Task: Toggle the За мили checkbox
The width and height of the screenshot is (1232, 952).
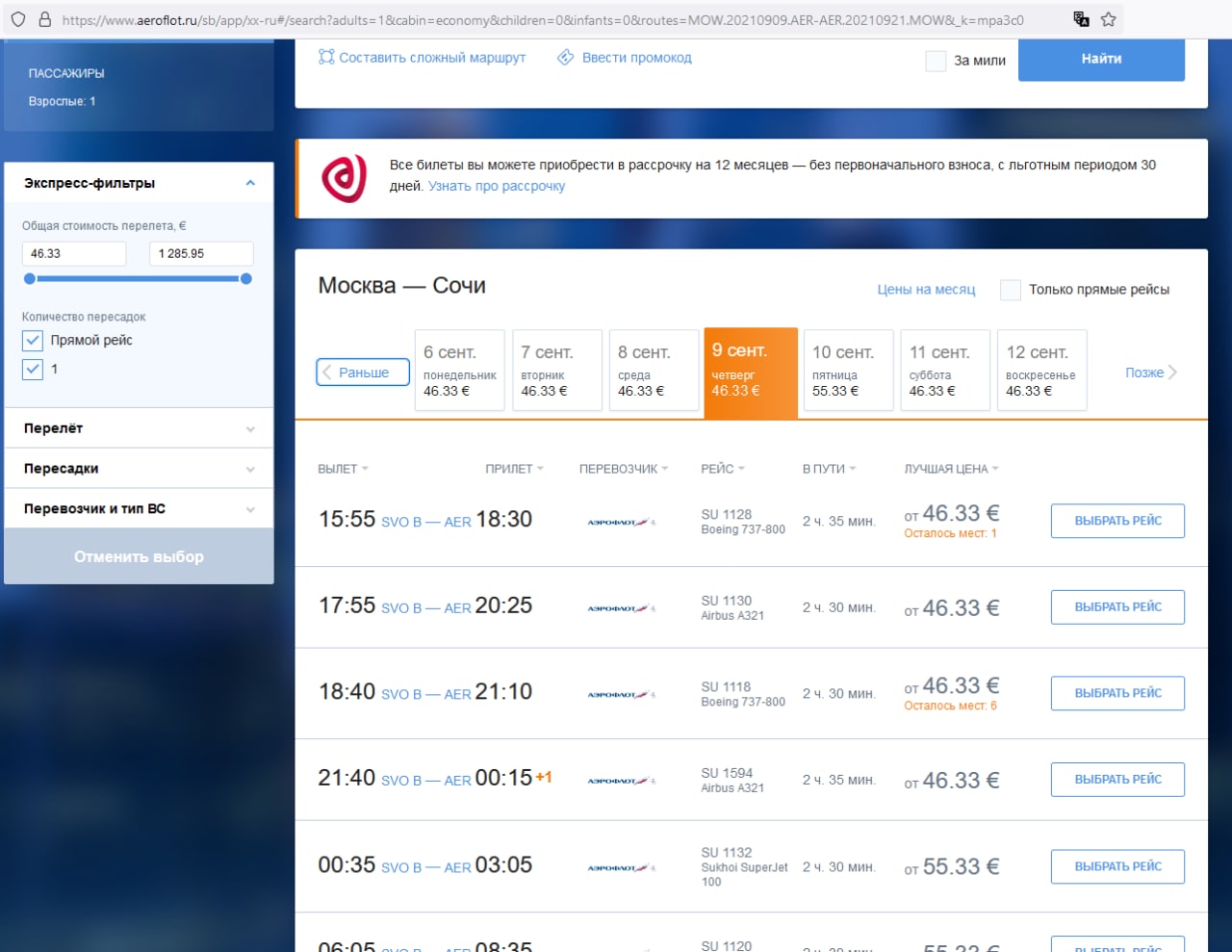Action: pos(936,61)
